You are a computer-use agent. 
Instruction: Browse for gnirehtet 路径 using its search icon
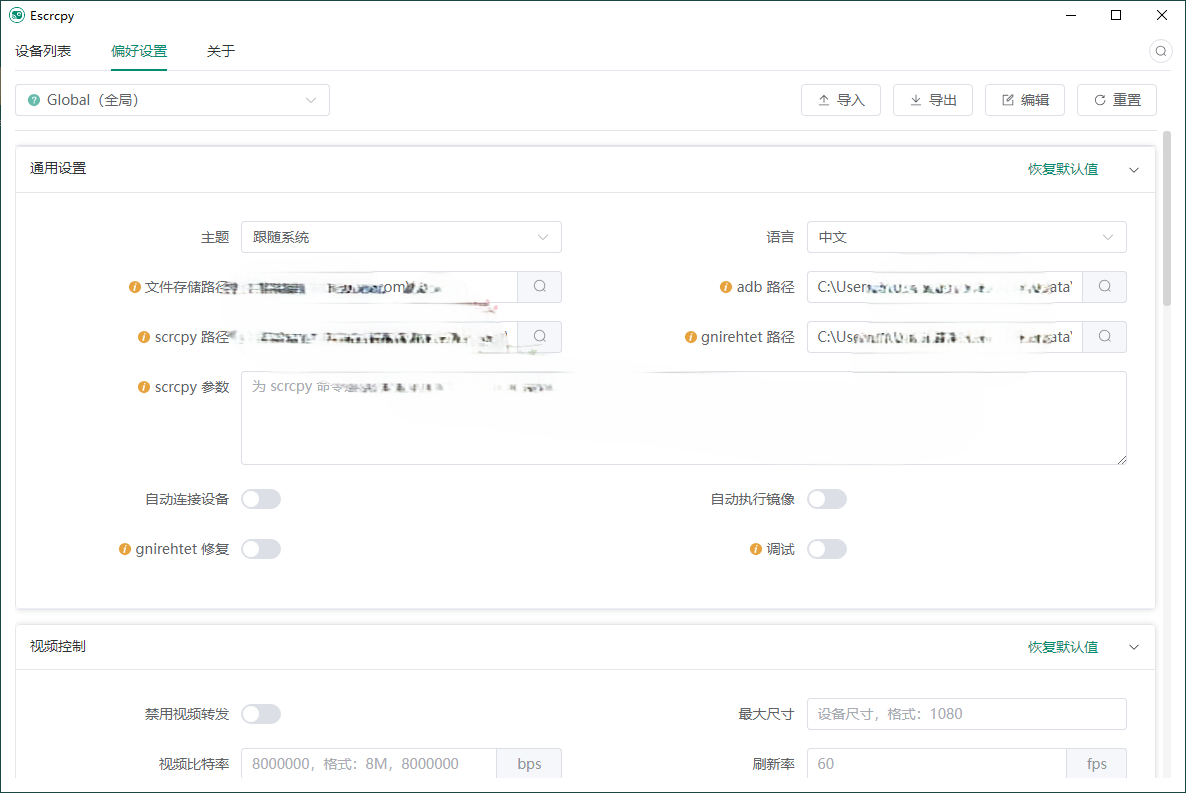pyautogui.click(x=1104, y=337)
